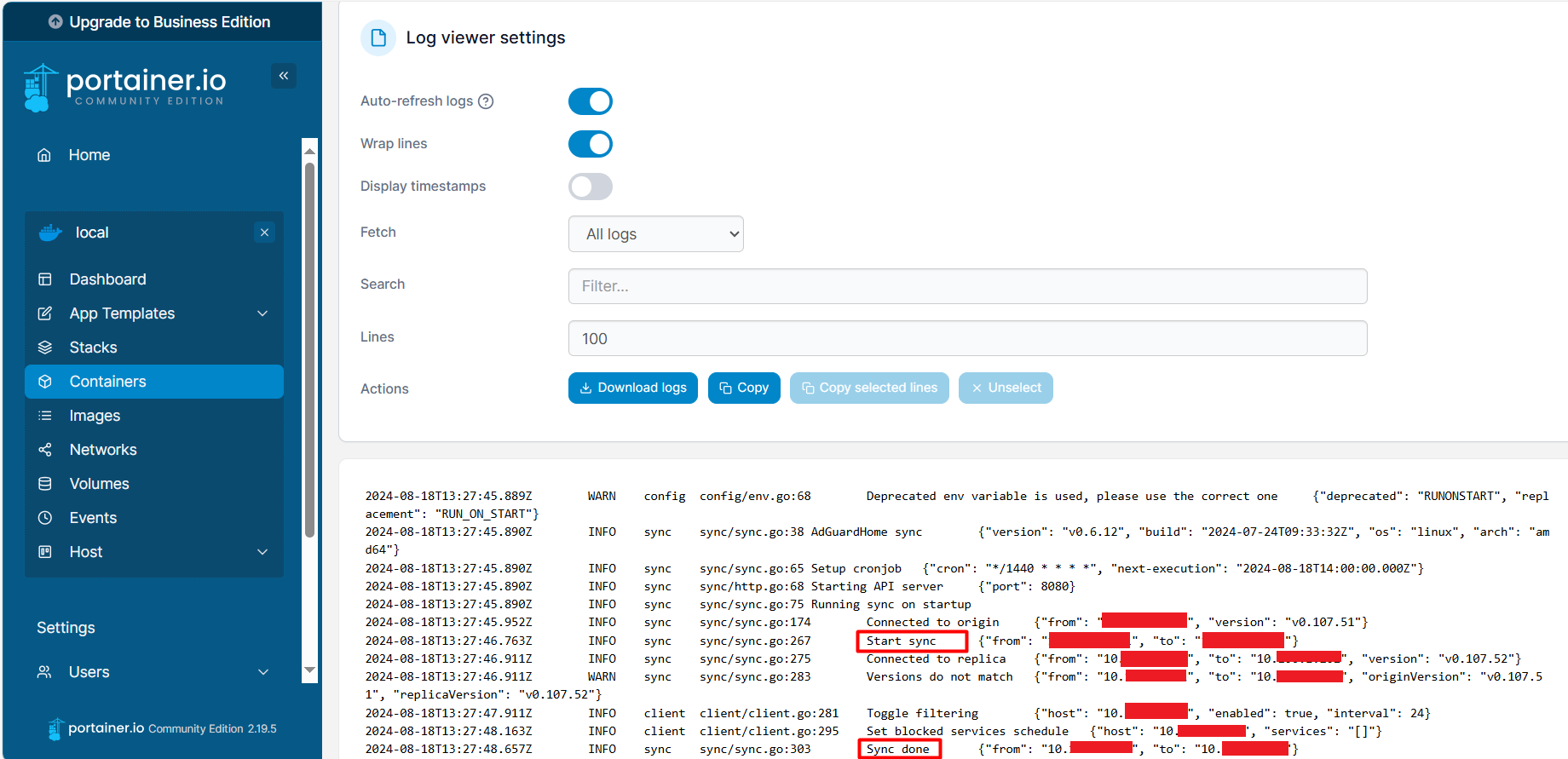Viewport: 1568px width, 759px height.
Task: Select the log line Connected to origin
Action: (867, 622)
